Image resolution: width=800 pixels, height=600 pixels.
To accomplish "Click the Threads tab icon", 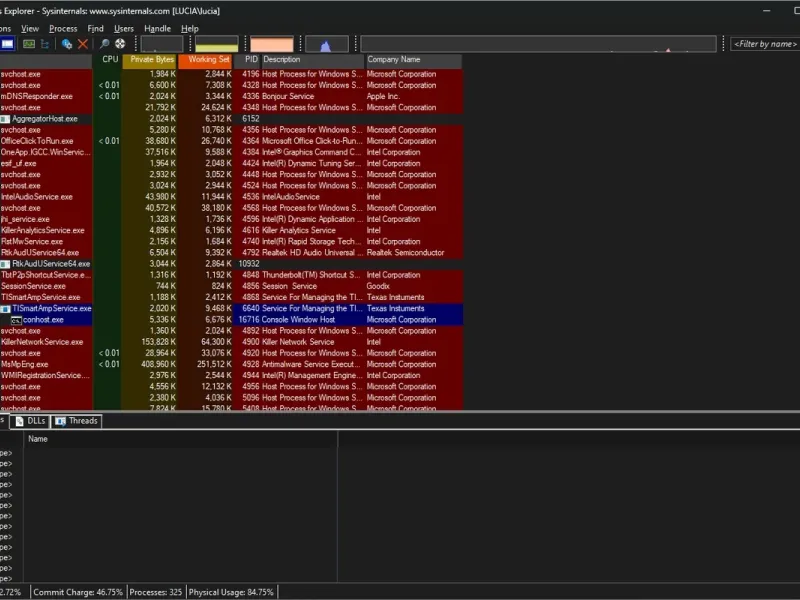I will coord(61,421).
